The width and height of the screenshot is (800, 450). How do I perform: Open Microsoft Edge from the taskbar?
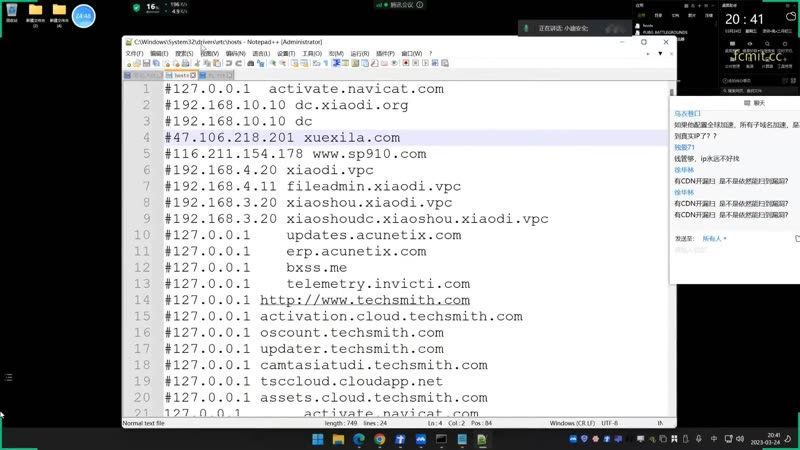[359, 439]
